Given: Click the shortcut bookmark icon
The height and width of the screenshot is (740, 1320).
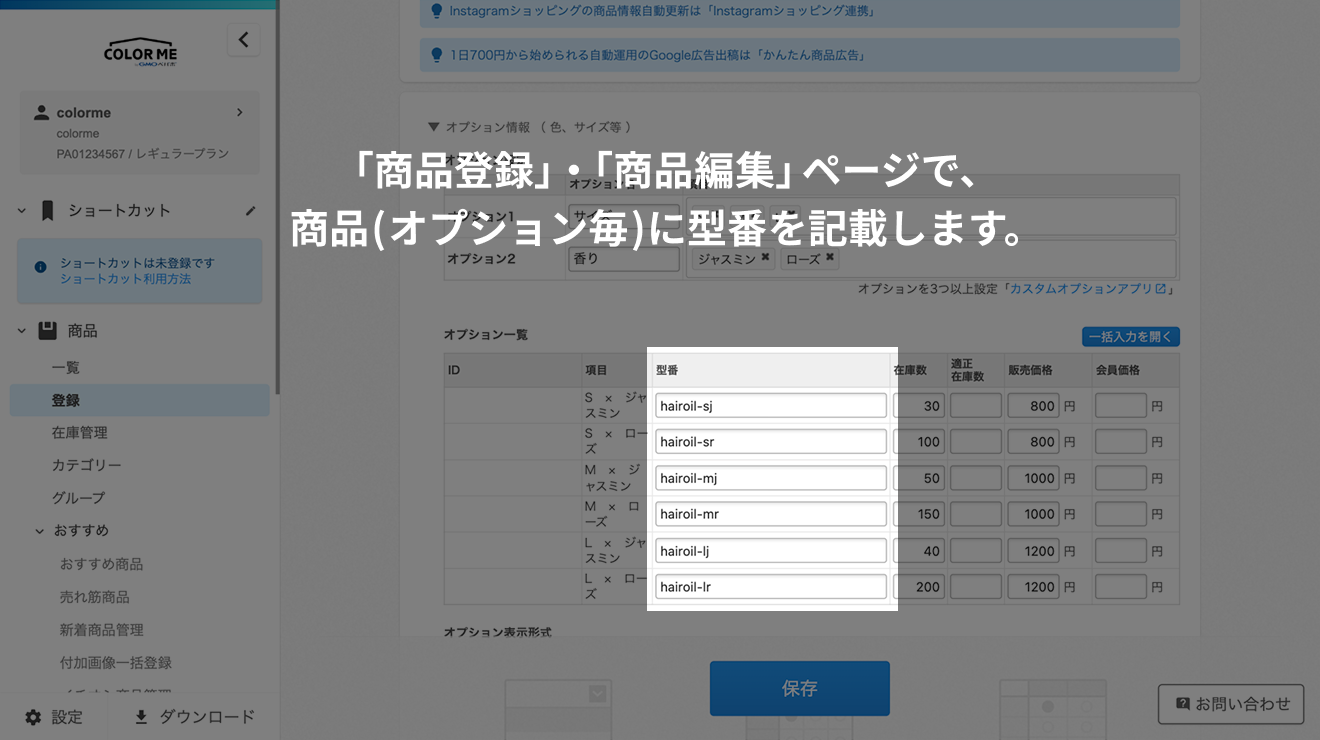Looking at the screenshot, I should click(x=47, y=210).
